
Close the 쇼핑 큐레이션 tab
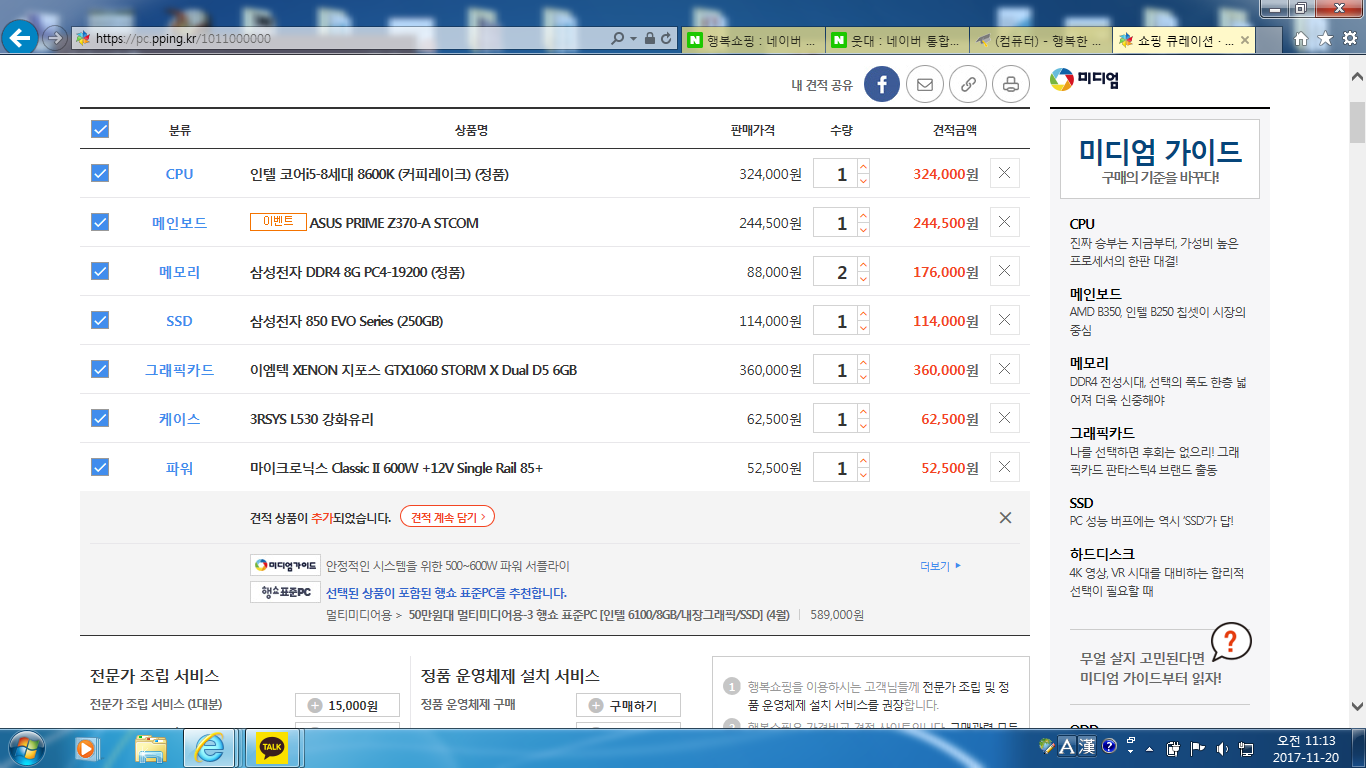click(1245, 40)
